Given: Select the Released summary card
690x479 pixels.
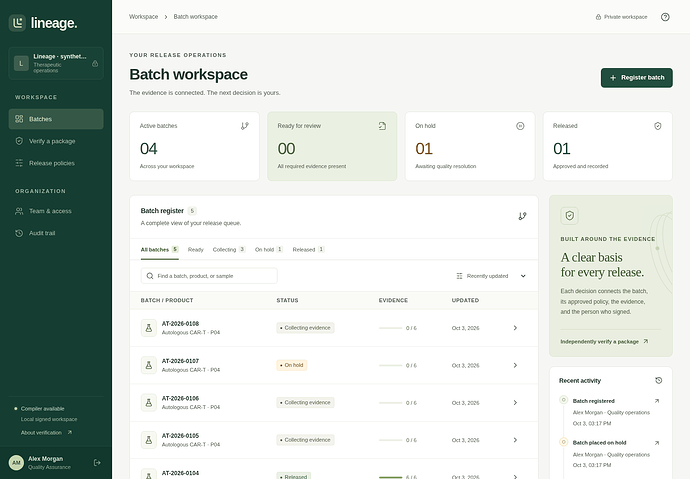Looking at the screenshot, I should tap(608, 146).
